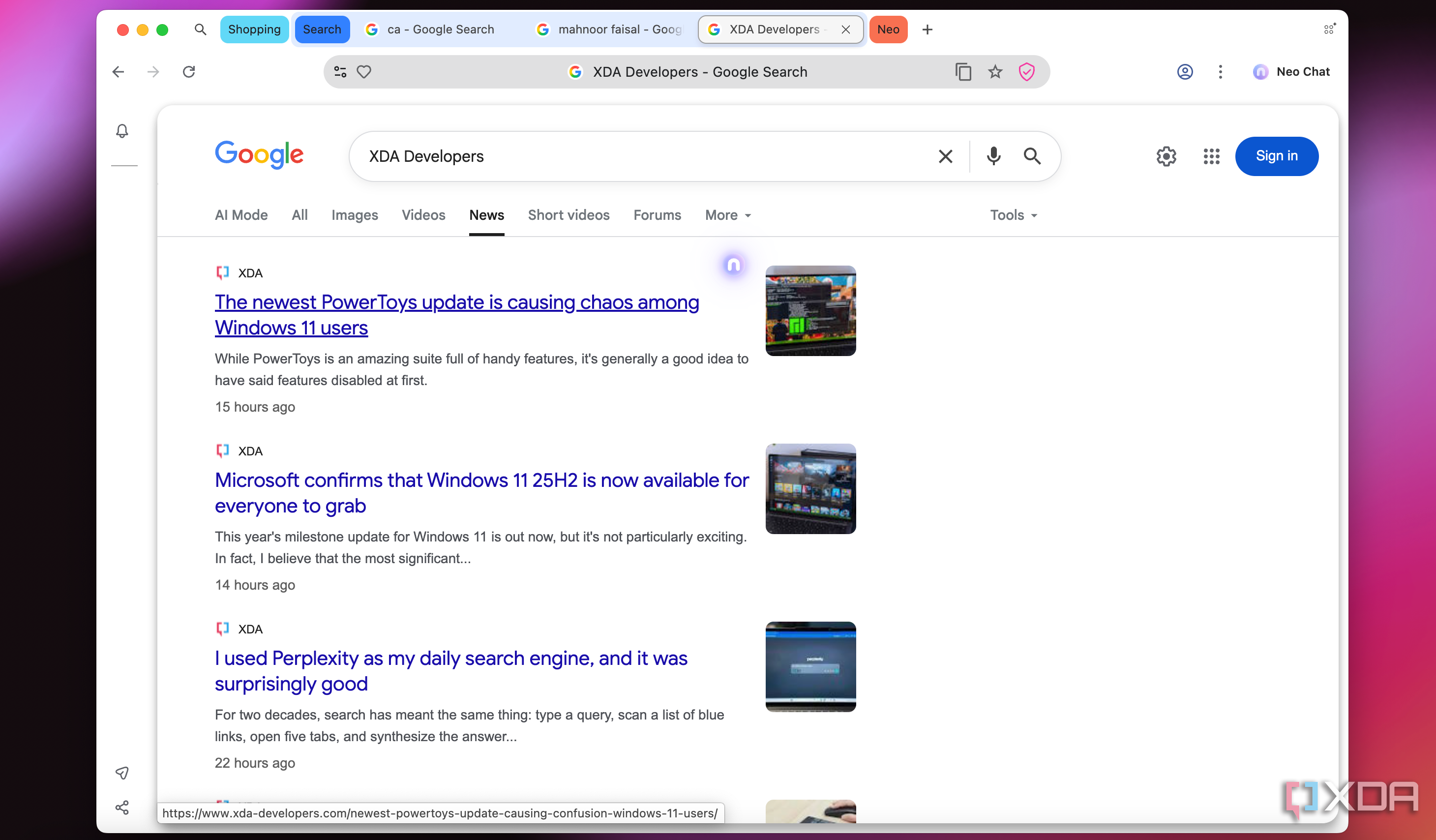Expand the More filters dropdown
This screenshot has width=1436, height=840.
tap(728, 215)
